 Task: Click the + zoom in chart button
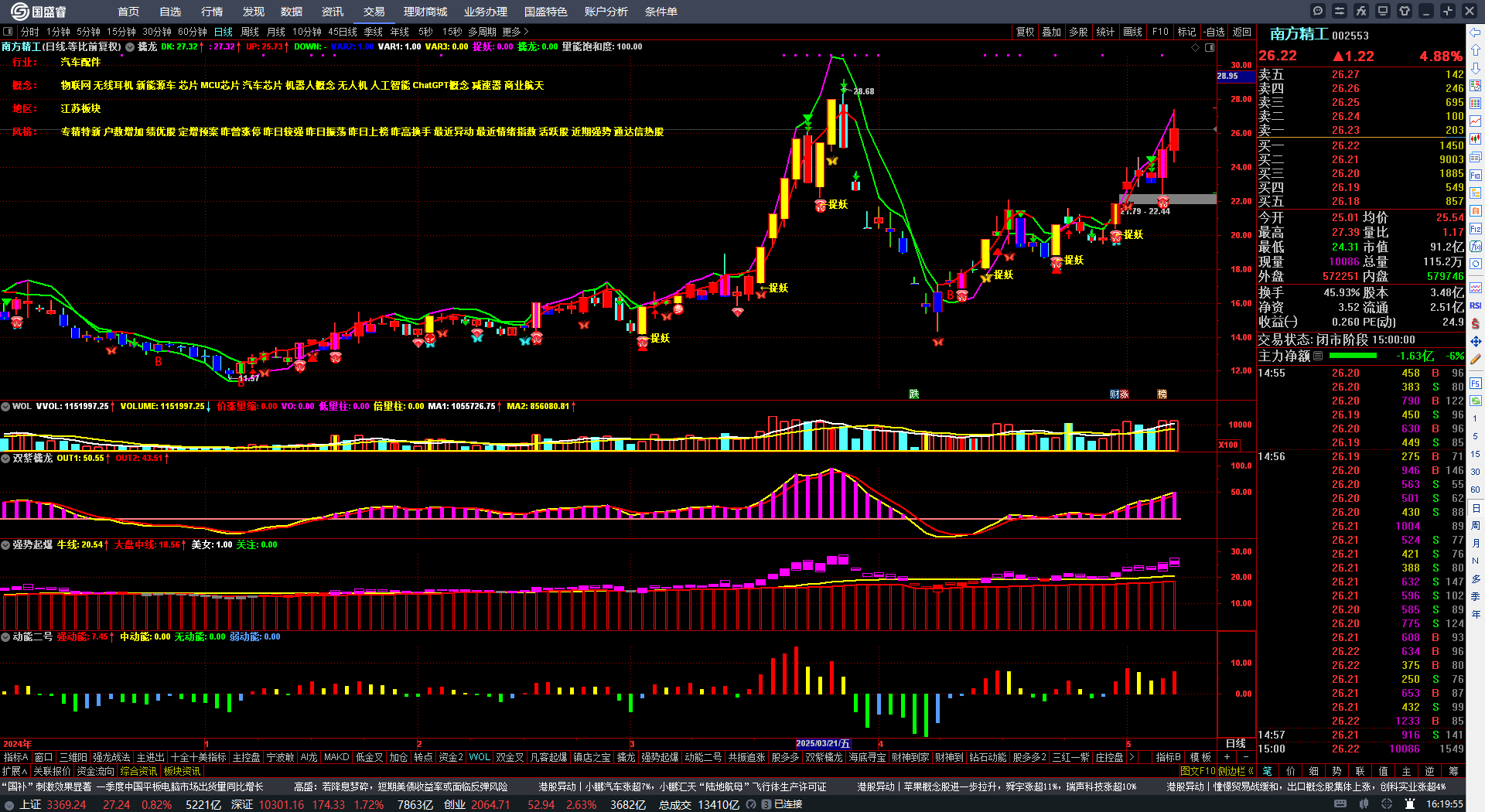1227,757
